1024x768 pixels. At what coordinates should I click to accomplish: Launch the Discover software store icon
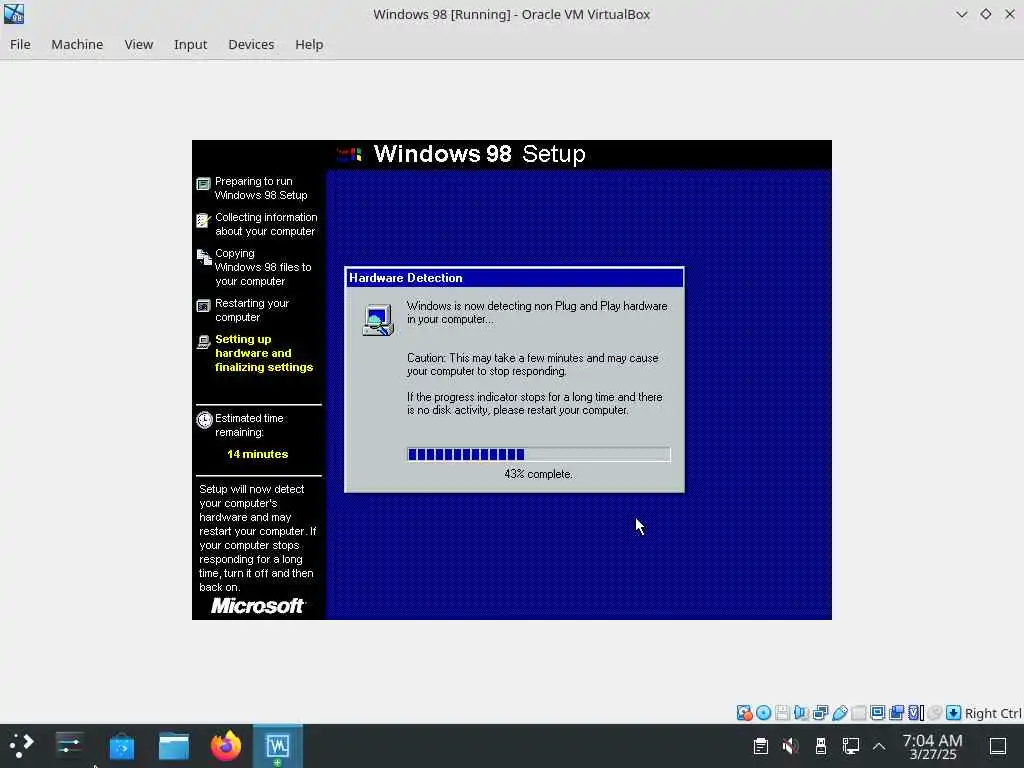pos(121,746)
